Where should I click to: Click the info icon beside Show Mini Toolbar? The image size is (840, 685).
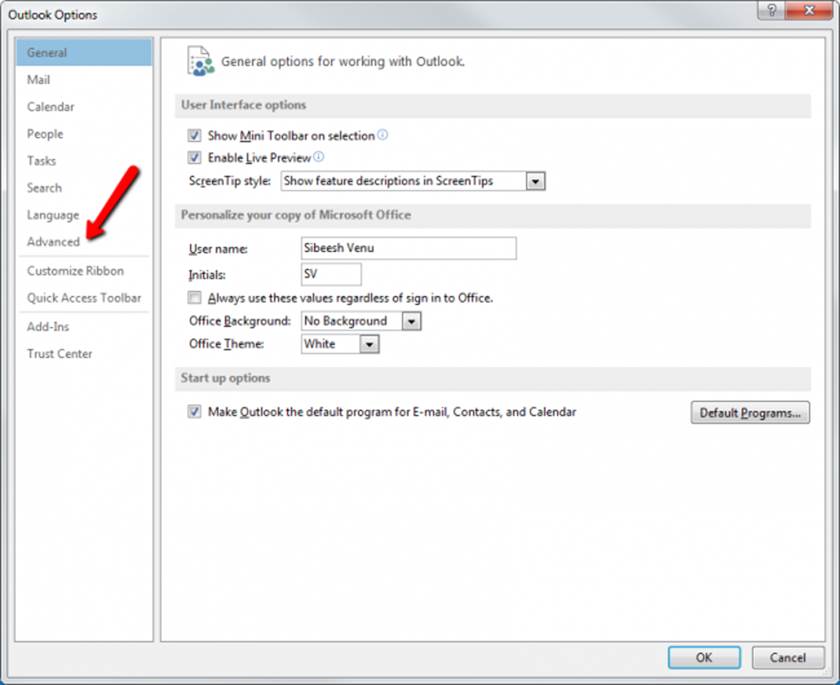382,135
